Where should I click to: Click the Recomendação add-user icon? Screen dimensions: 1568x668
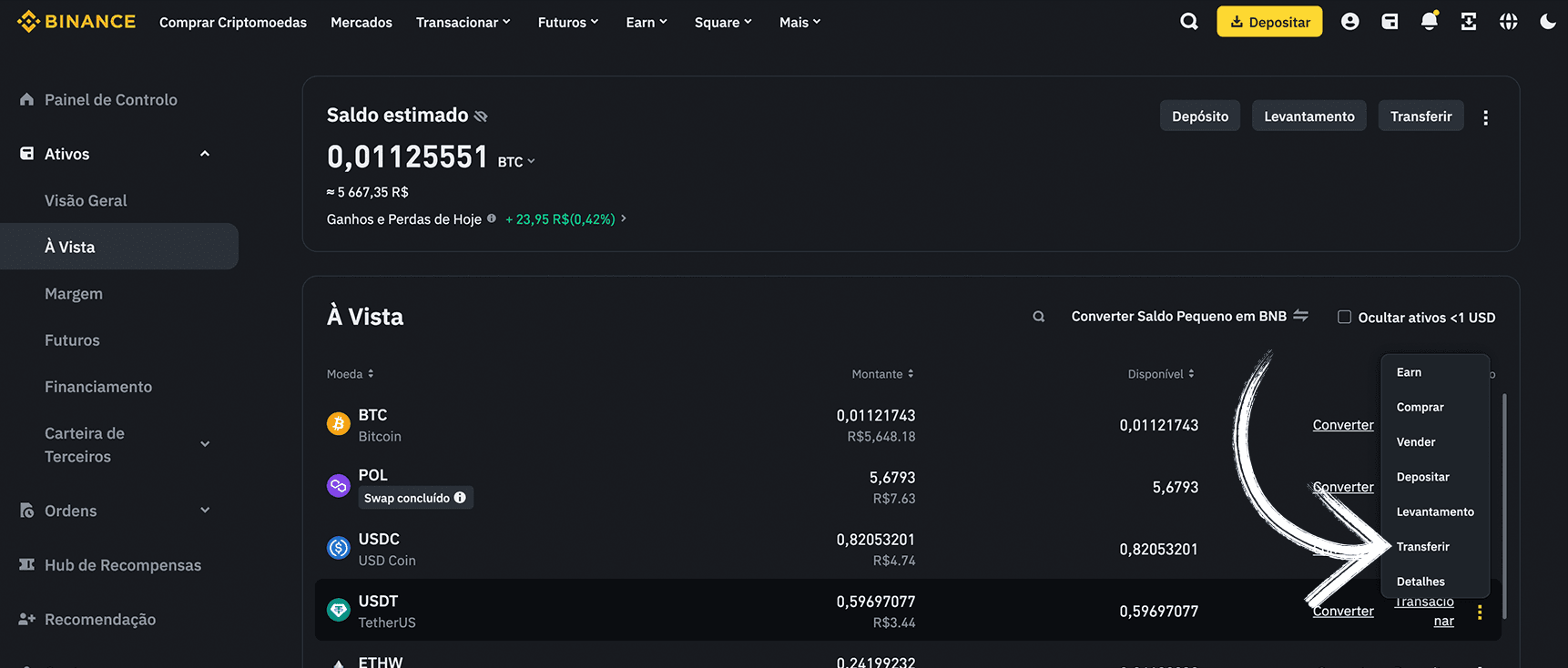point(26,619)
